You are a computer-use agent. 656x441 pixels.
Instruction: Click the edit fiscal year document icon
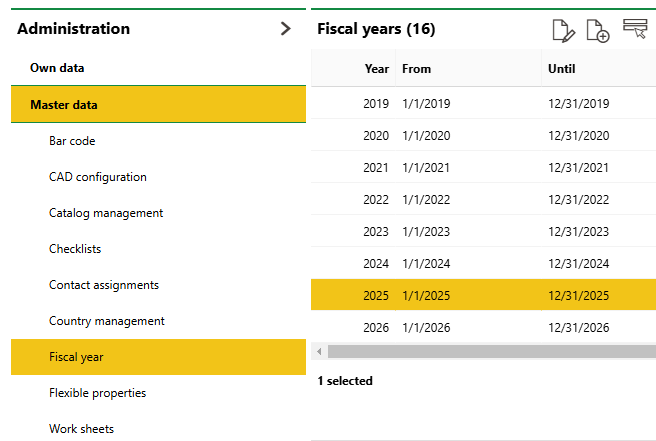[x=564, y=31]
